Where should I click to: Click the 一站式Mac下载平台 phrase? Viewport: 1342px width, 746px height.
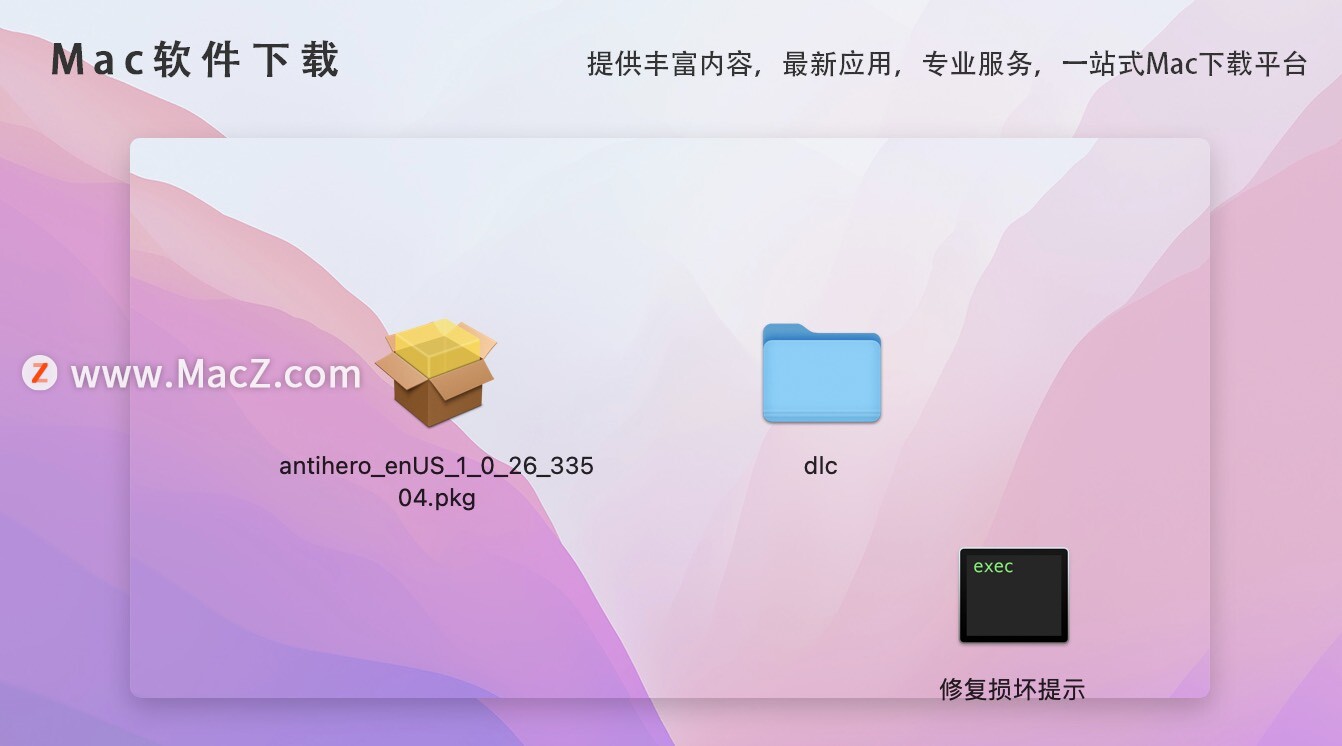[1185, 65]
